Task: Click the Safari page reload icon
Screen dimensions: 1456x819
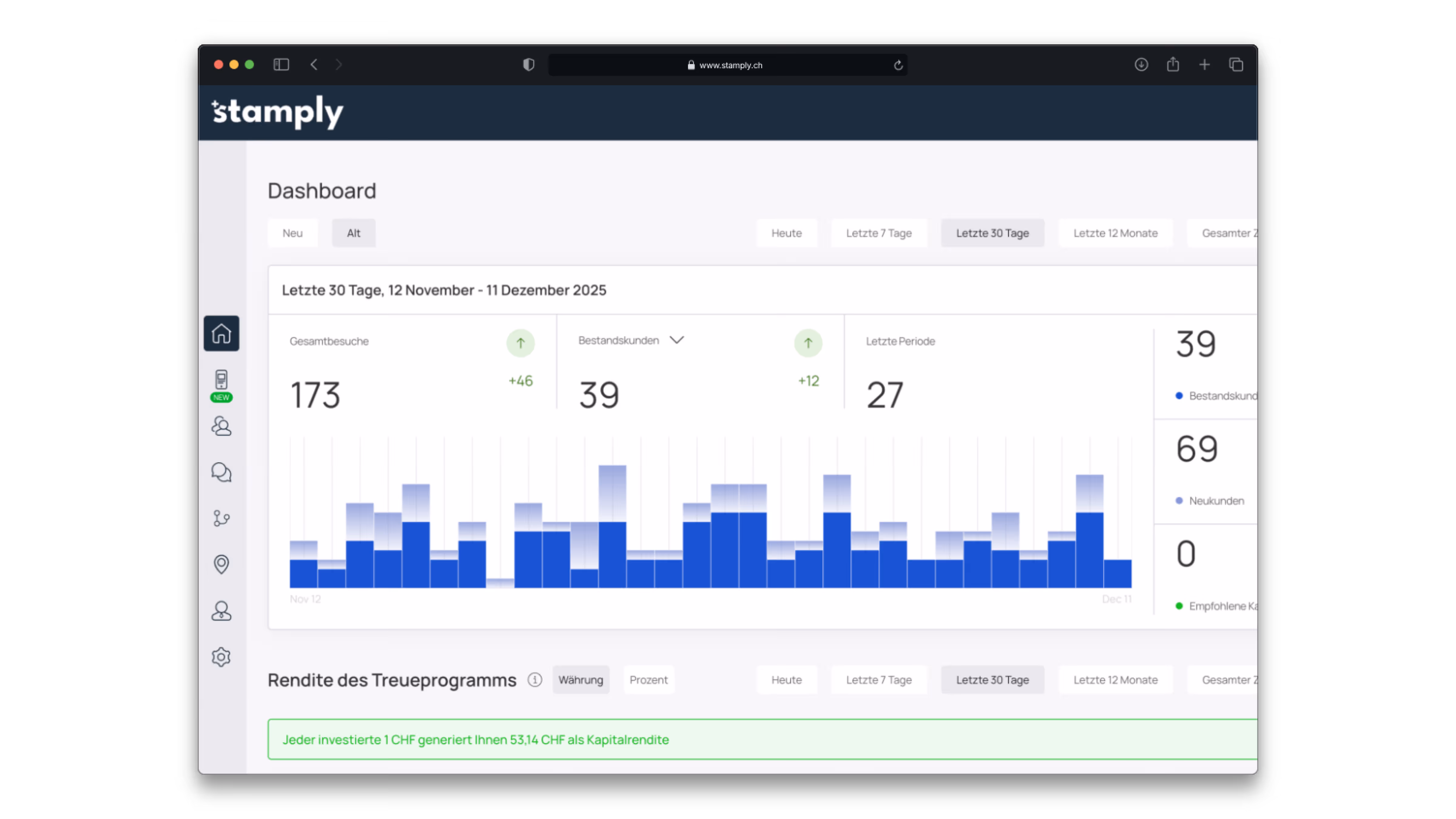Action: click(898, 66)
